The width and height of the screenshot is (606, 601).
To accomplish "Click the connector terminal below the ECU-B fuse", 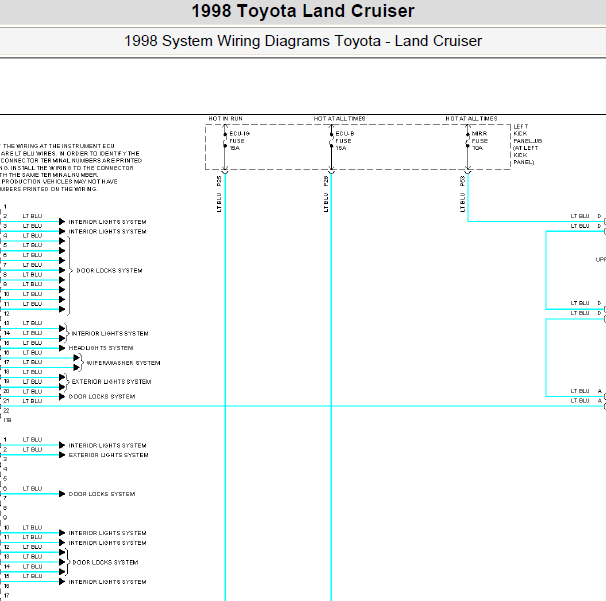I will click(x=331, y=171).
